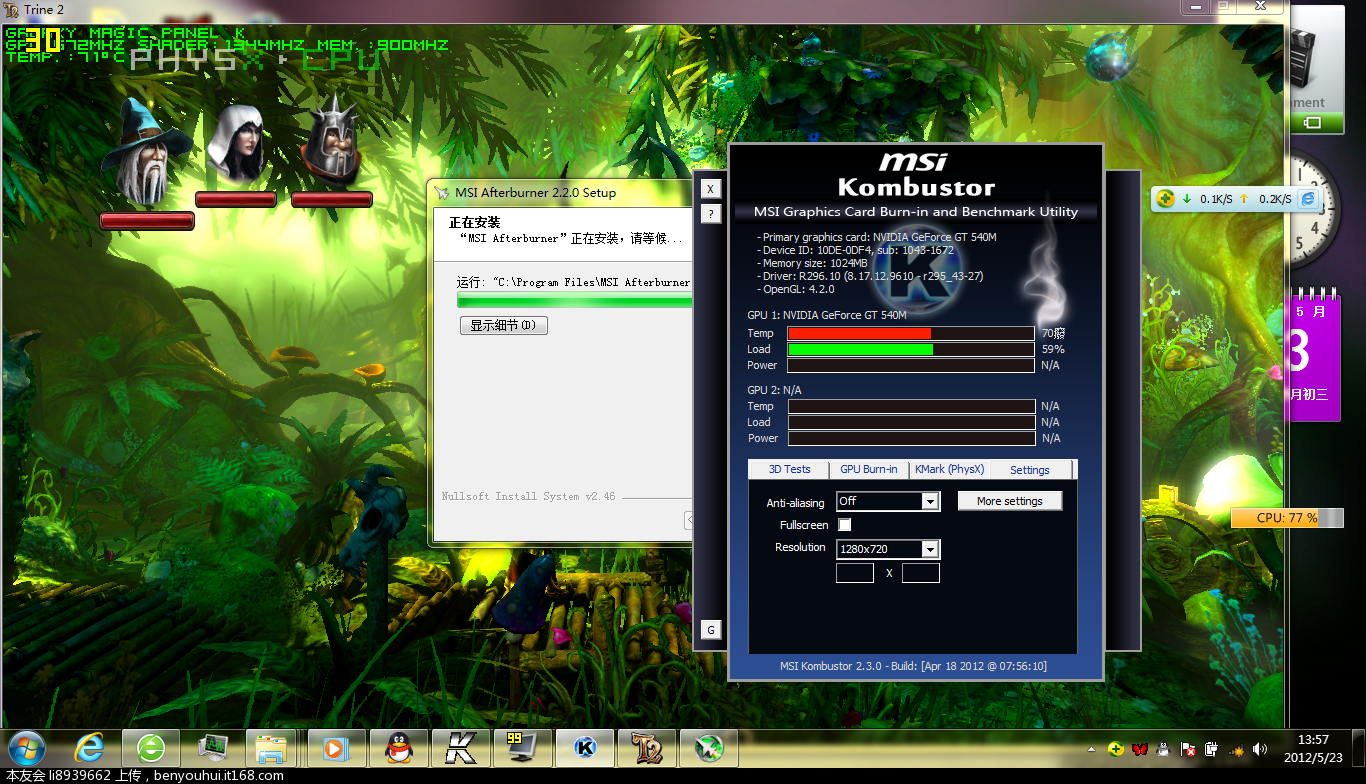Click the Nullsoft Install System v2.46 text
1366x784 pixels.
tap(529, 496)
